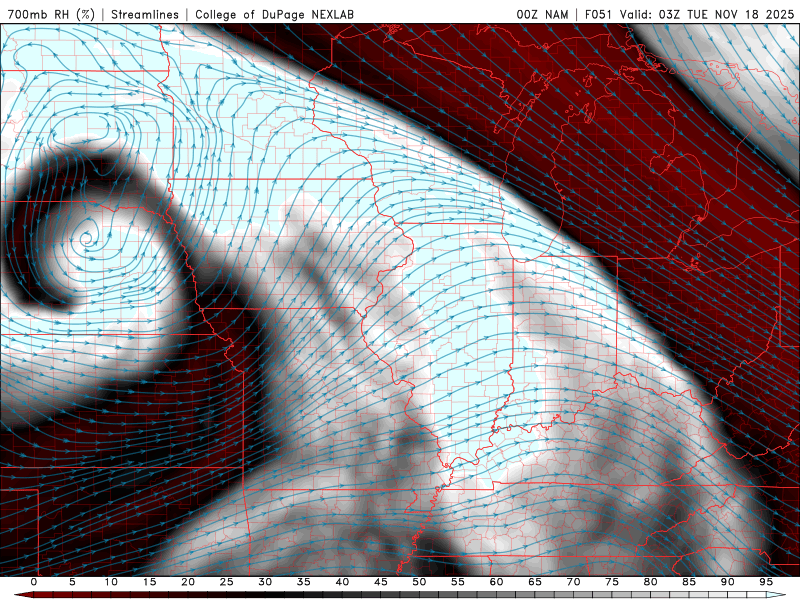The image size is (800, 600).
Task: Click the "80" value on the color scale
Action: coord(651,582)
